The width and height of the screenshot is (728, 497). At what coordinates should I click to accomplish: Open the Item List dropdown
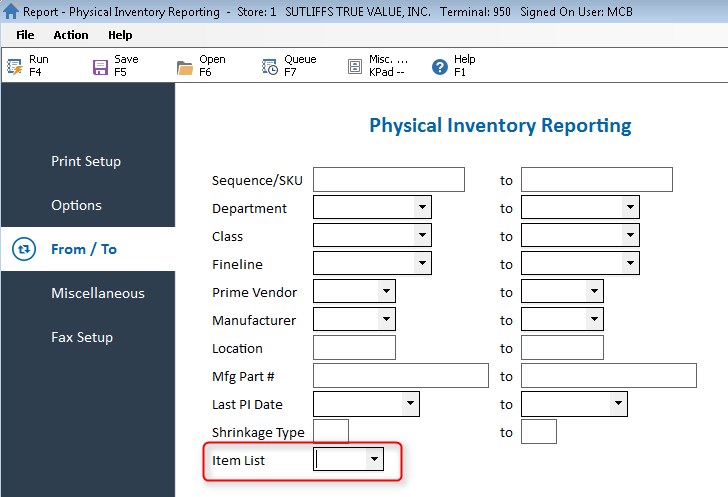[374, 459]
